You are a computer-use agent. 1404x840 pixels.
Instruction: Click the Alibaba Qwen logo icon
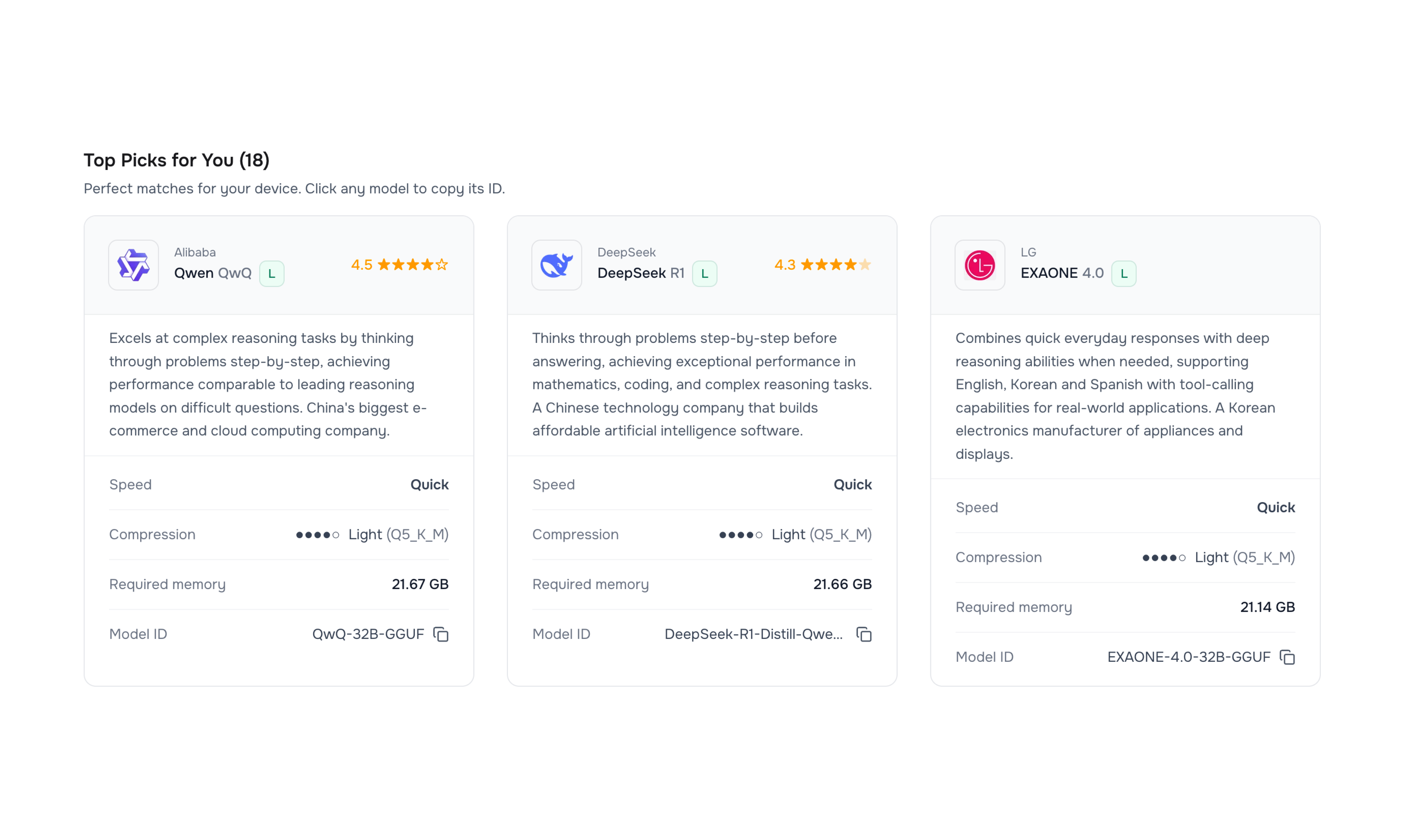pos(133,265)
